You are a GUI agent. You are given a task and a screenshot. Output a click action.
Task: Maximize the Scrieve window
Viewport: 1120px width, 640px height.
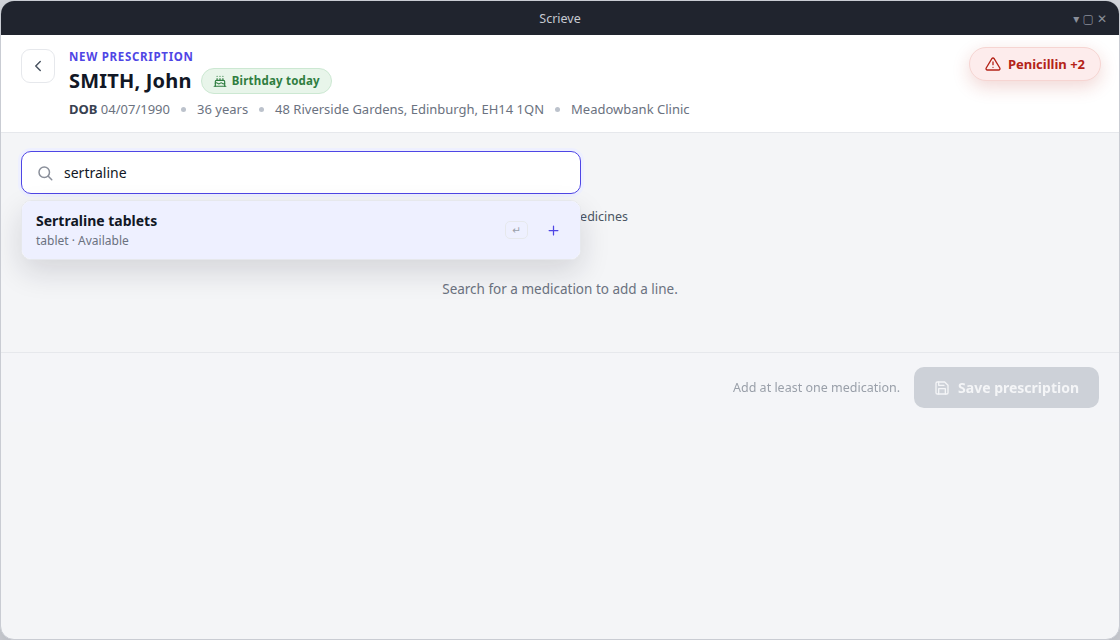point(1089,19)
